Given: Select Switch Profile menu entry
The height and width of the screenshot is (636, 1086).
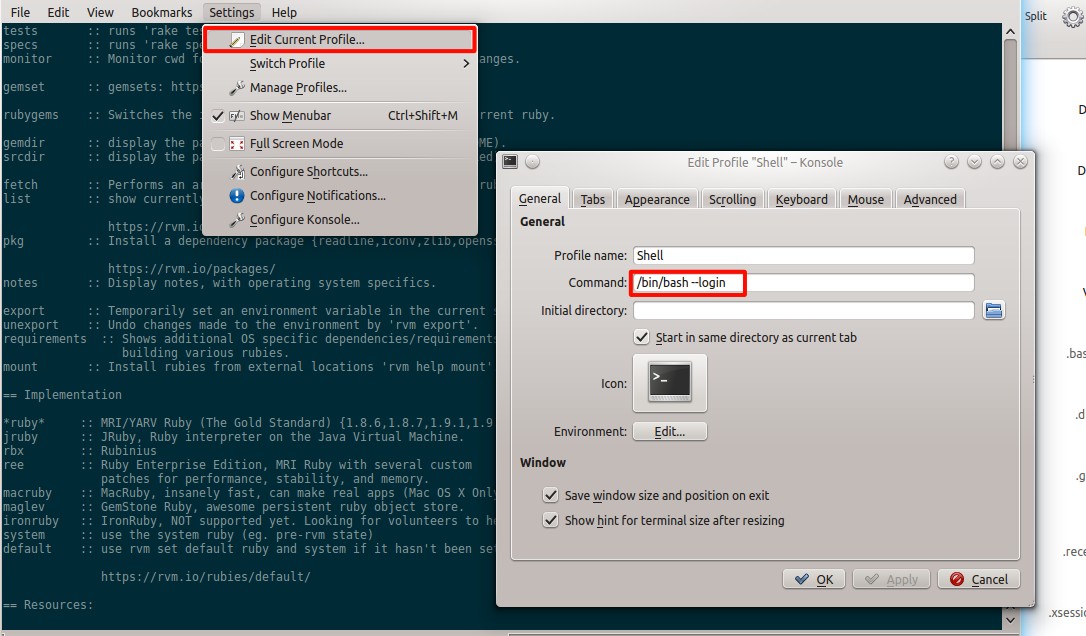Looking at the screenshot, I should (x=340, y=64).
